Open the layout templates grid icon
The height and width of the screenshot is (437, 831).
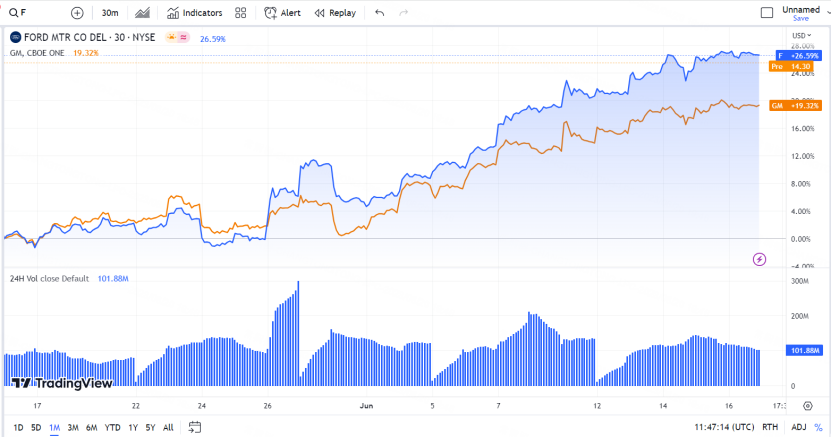pyautogui.click(x=241, y=13)
